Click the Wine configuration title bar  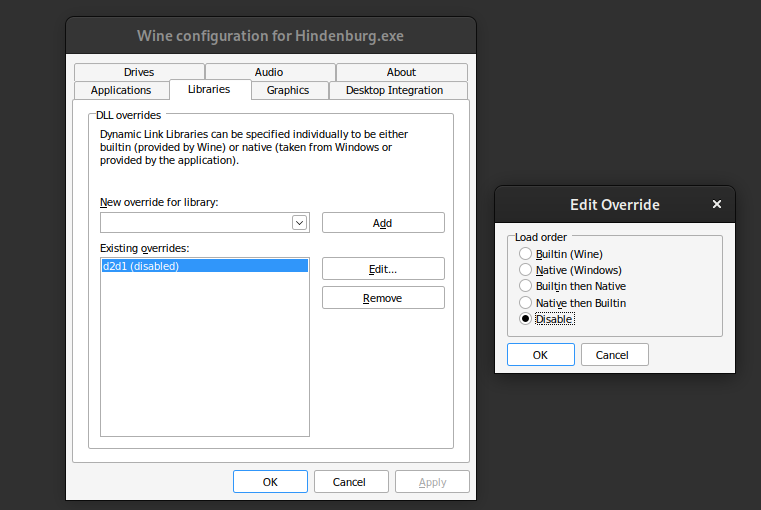point(271,36)
